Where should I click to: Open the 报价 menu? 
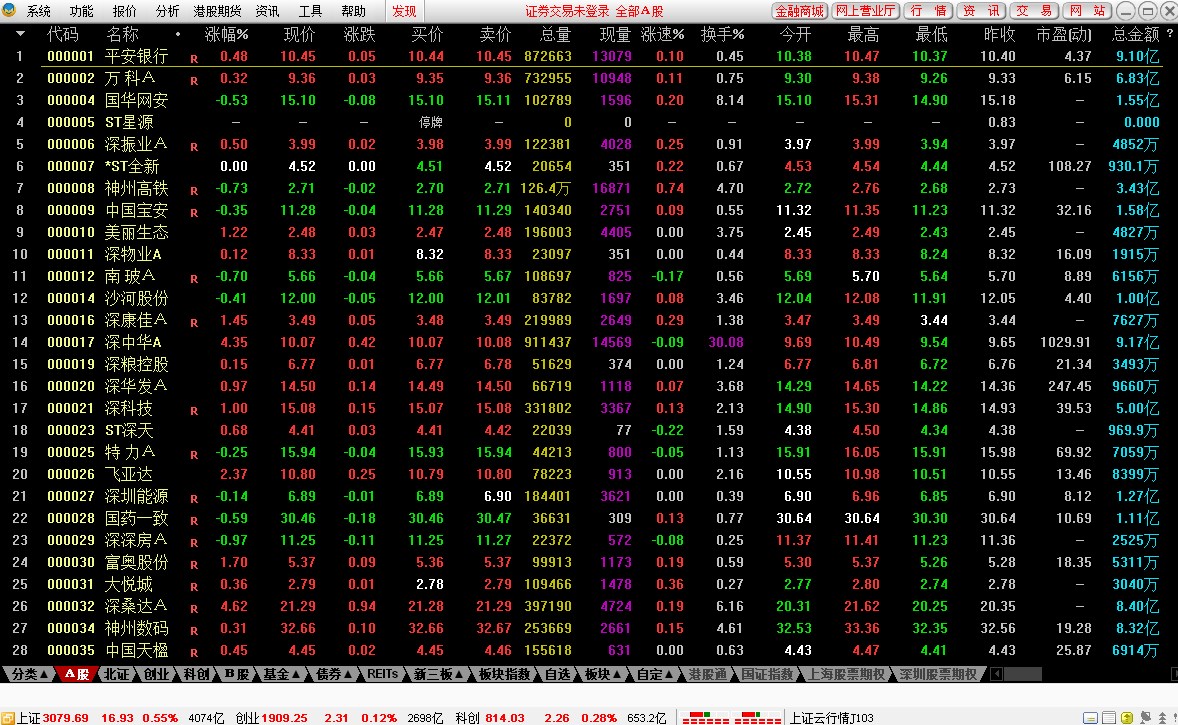pos(125,11)
